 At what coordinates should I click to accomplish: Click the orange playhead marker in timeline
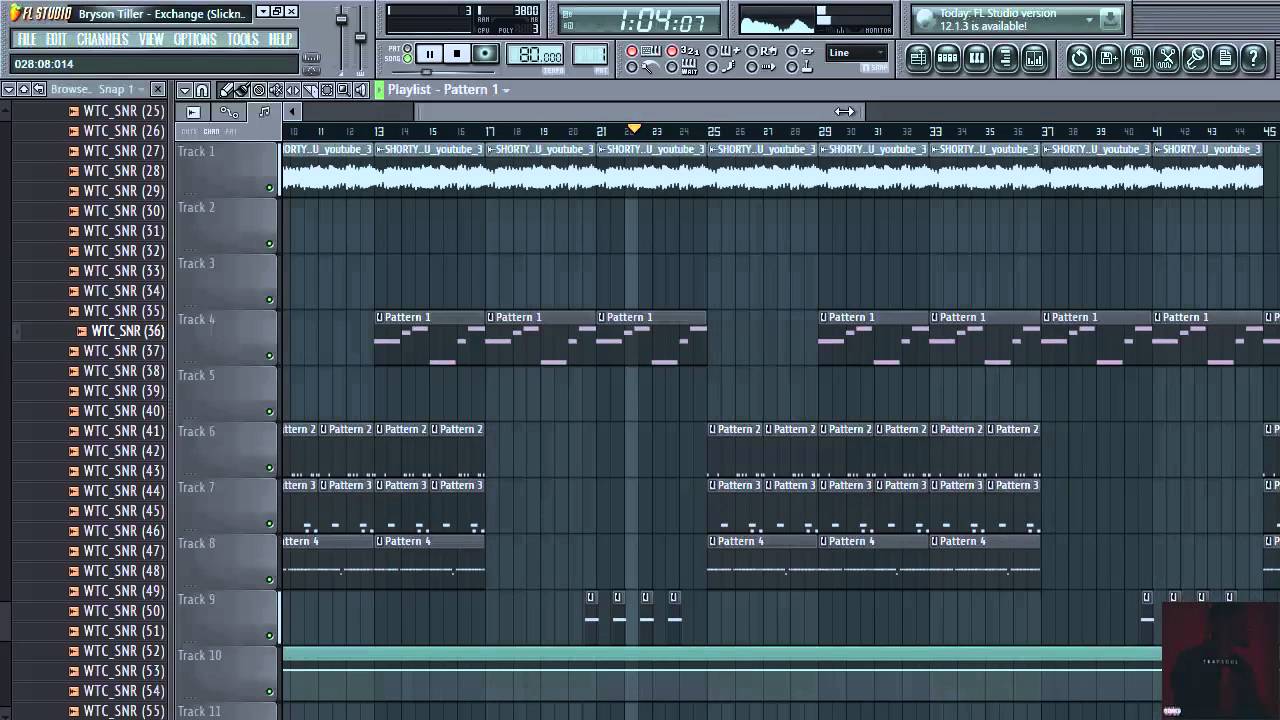(x=633, y=129)
